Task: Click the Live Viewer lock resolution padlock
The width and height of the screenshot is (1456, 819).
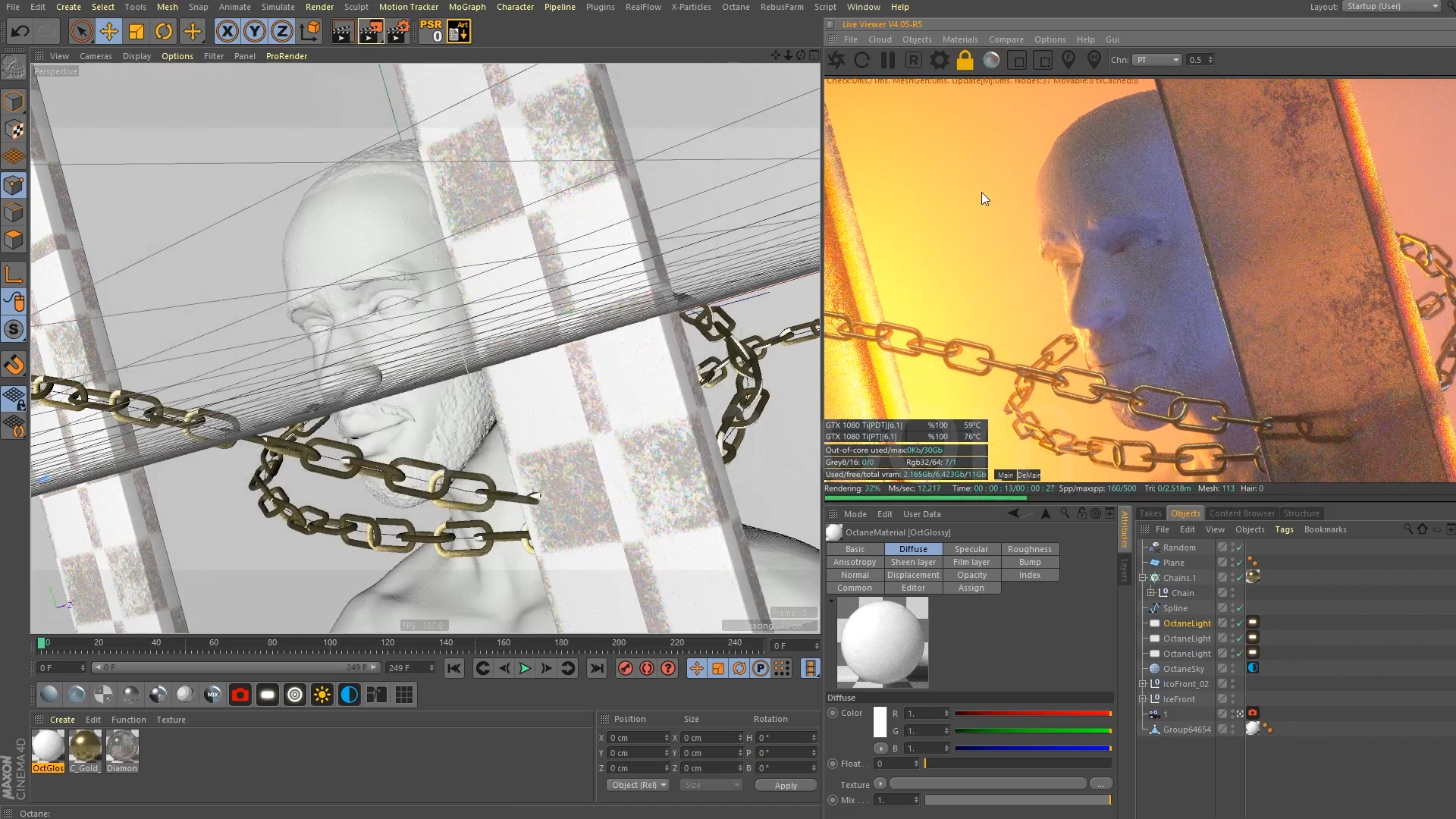Action: (x=965, y=60)
